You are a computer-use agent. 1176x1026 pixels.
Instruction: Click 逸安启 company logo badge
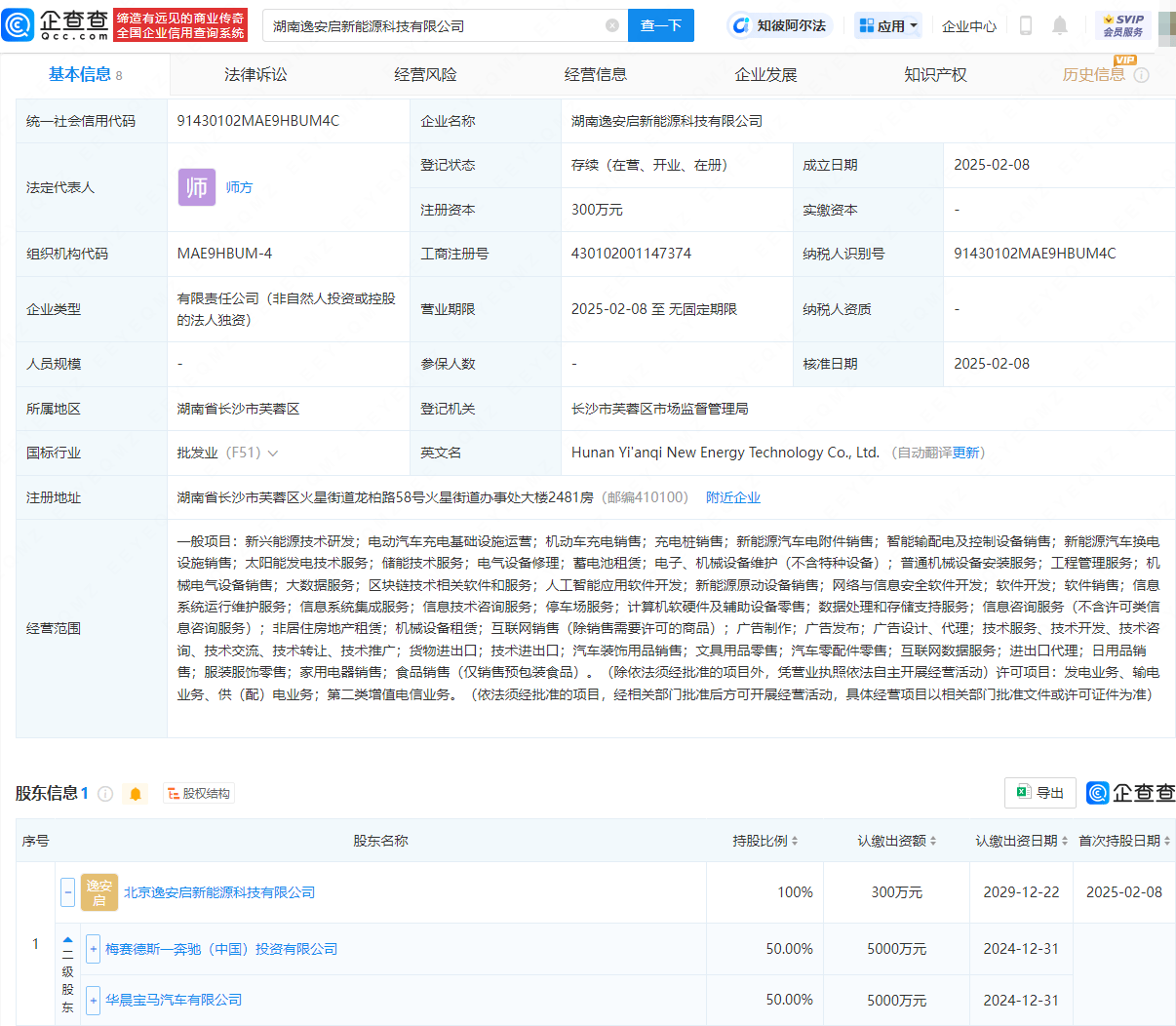99,892
